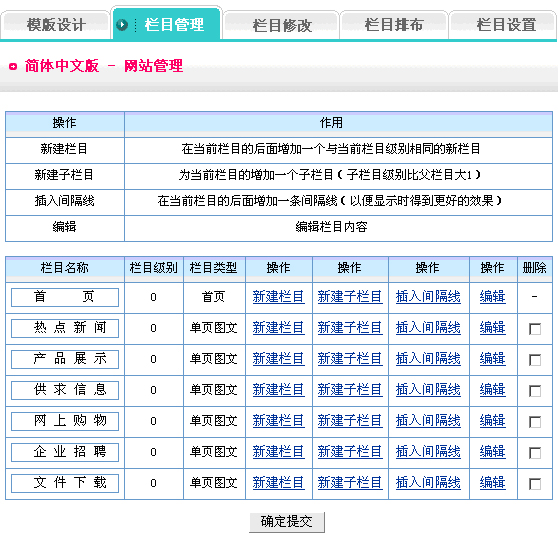This screenshot has height=547, width=558.
Task: Click the red bullet icon beside 简体中文版
Action: [13, 67]
